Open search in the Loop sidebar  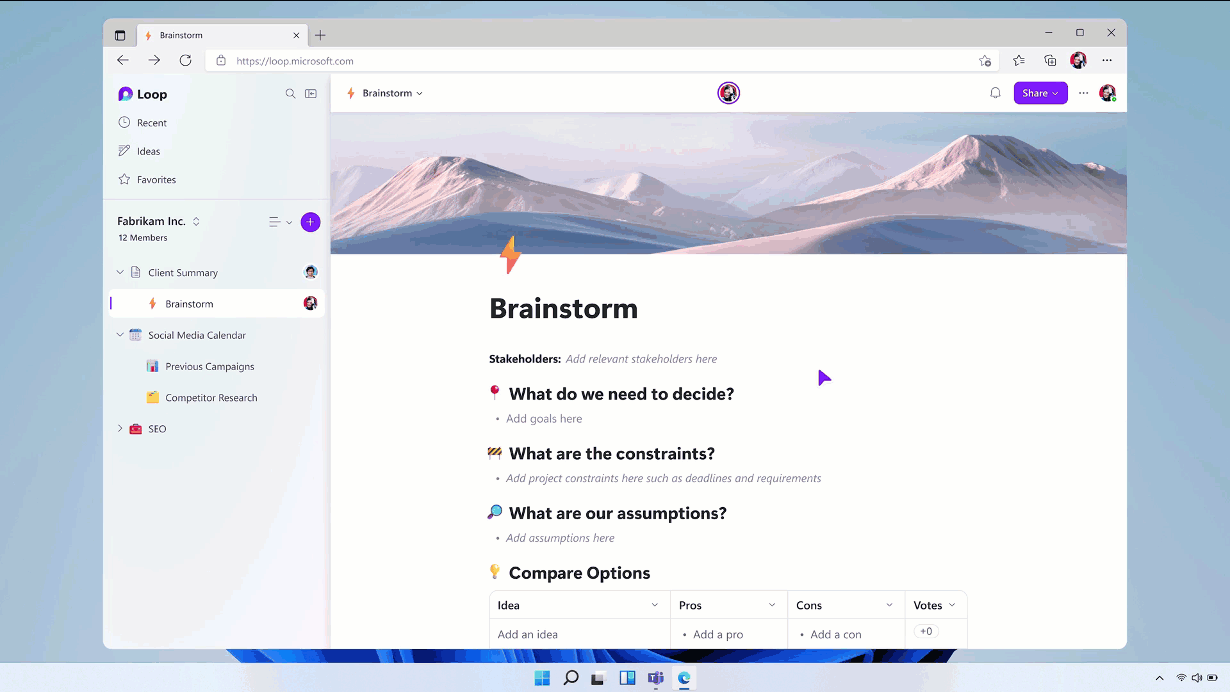(290, 93)
